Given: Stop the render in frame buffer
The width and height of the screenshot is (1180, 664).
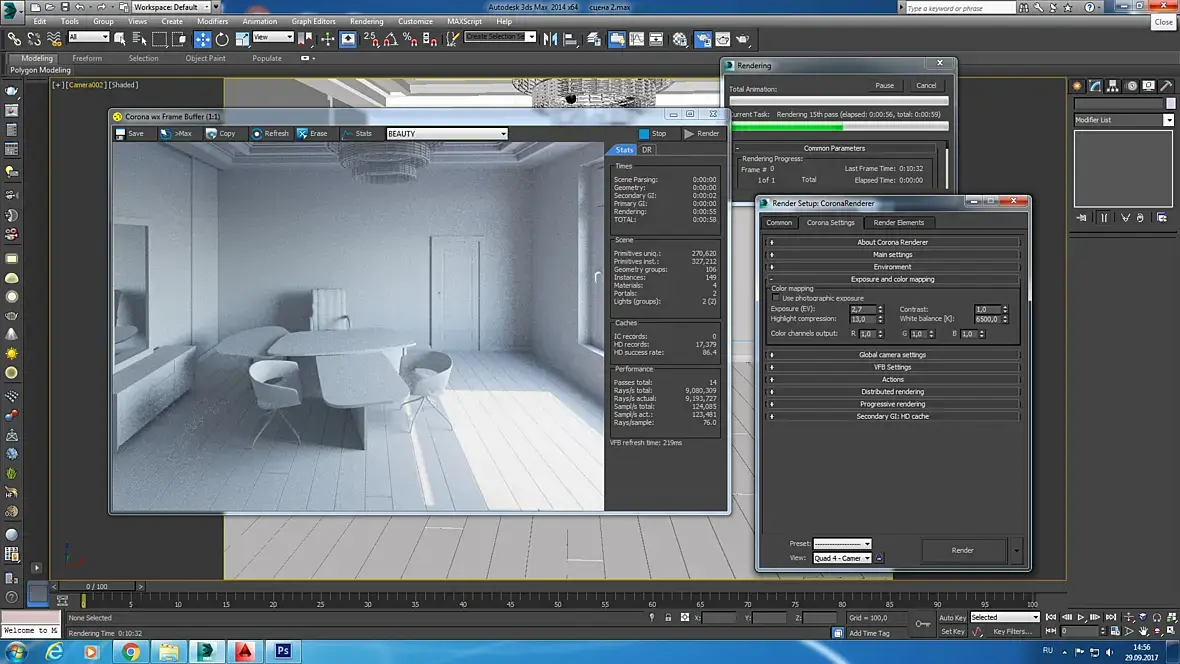Looking at the screenshot, I should (x=652, y=133).
